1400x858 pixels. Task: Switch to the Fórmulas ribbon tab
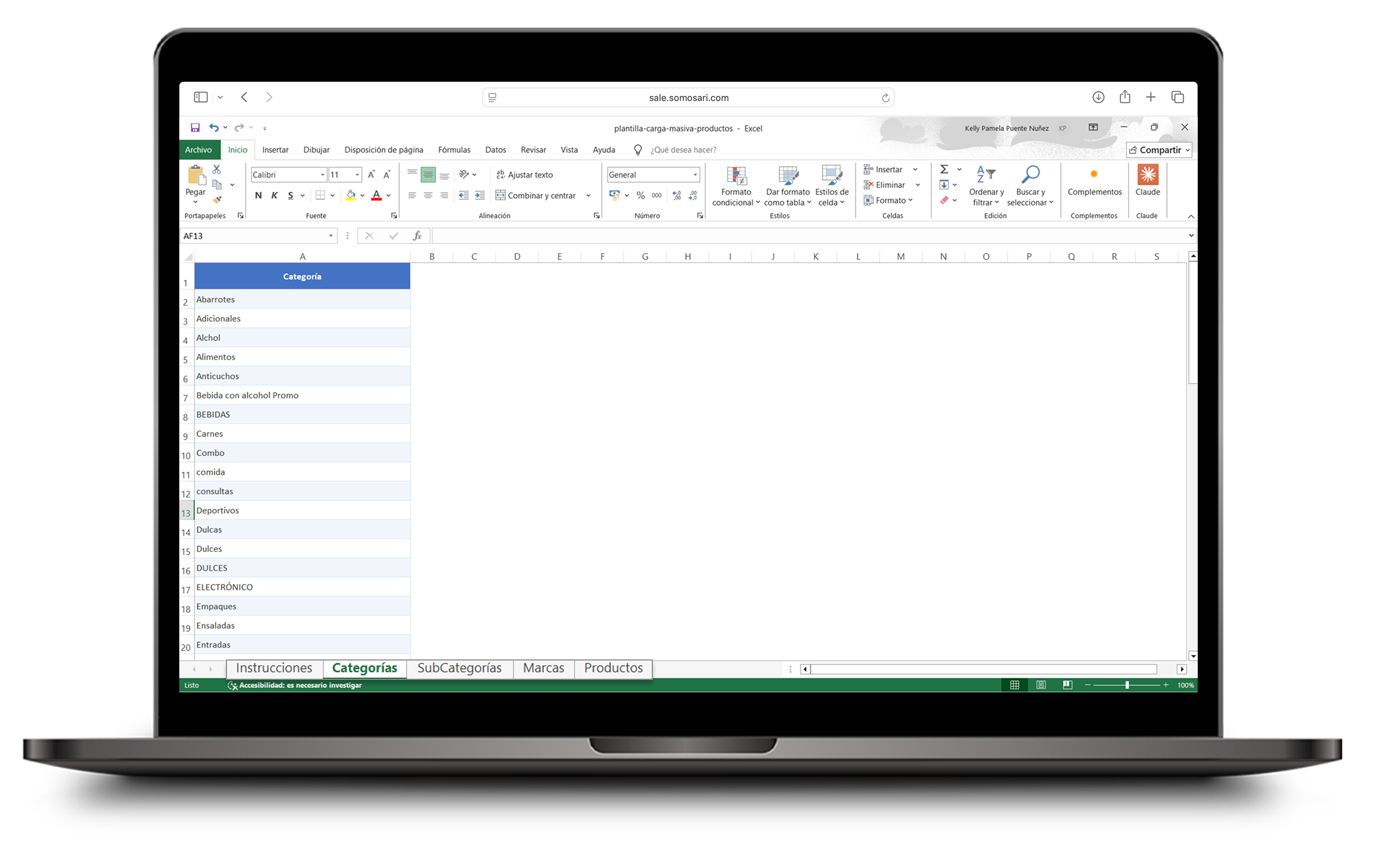[455, 150]
